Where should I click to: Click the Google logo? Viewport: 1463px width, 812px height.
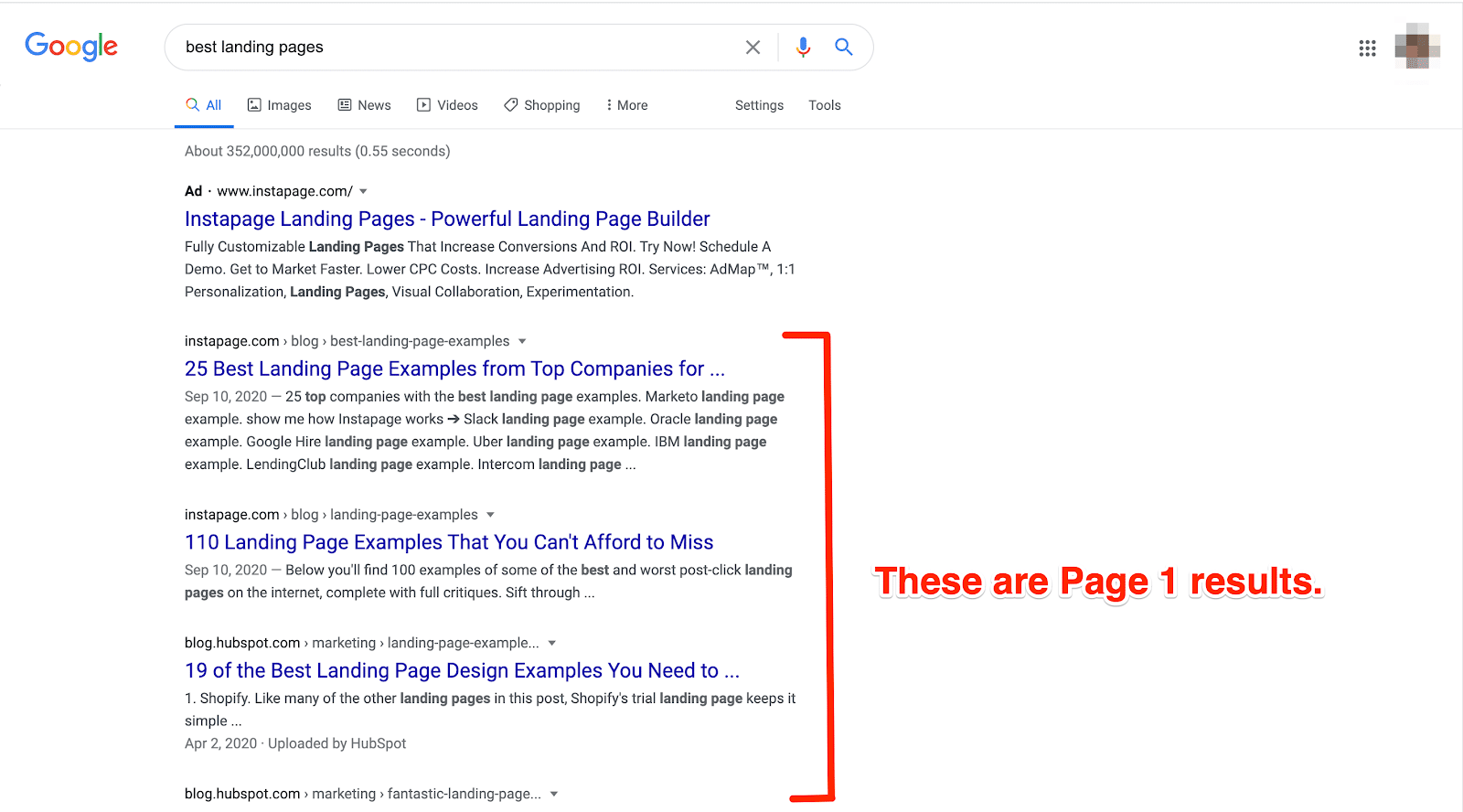click(x=71, y=46)
